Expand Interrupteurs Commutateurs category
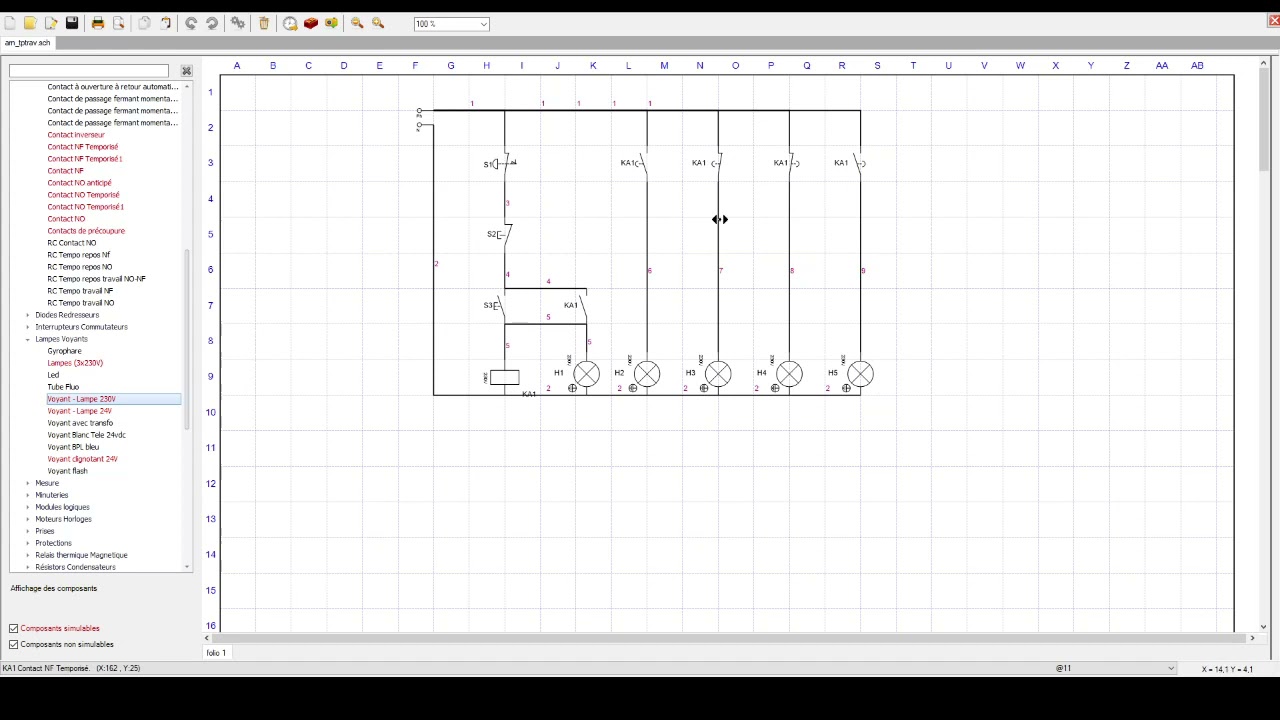 click(x=28, y=327)
